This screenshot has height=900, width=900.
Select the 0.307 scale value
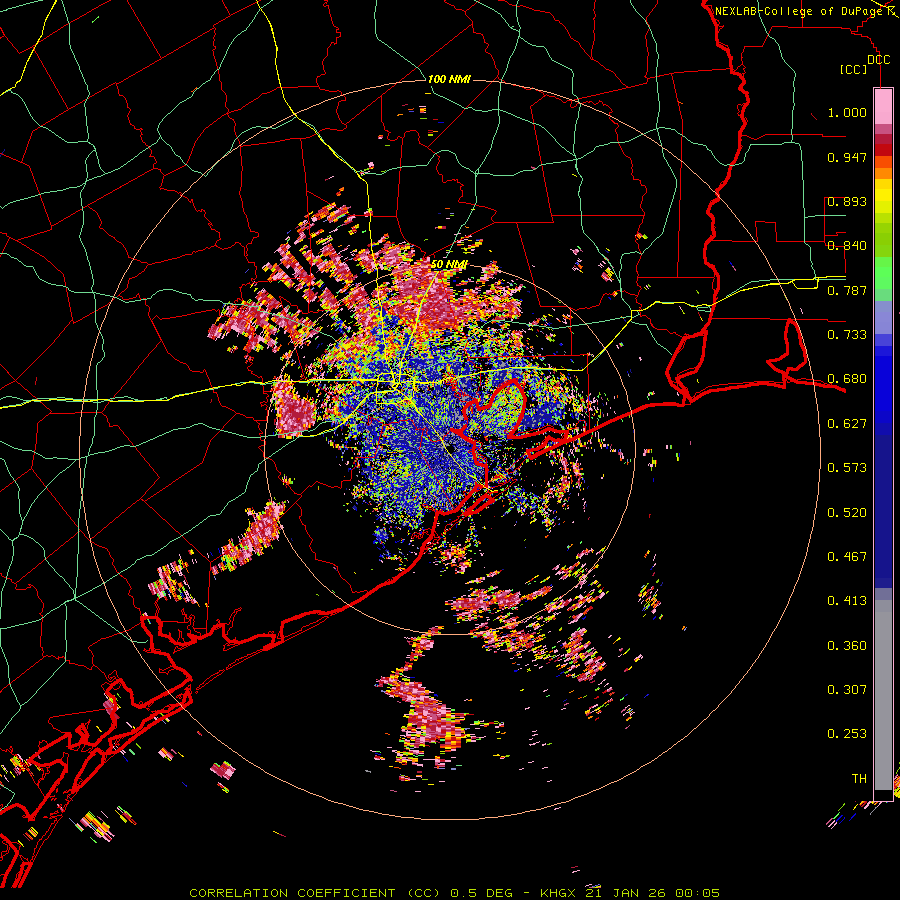click(847, 690)
